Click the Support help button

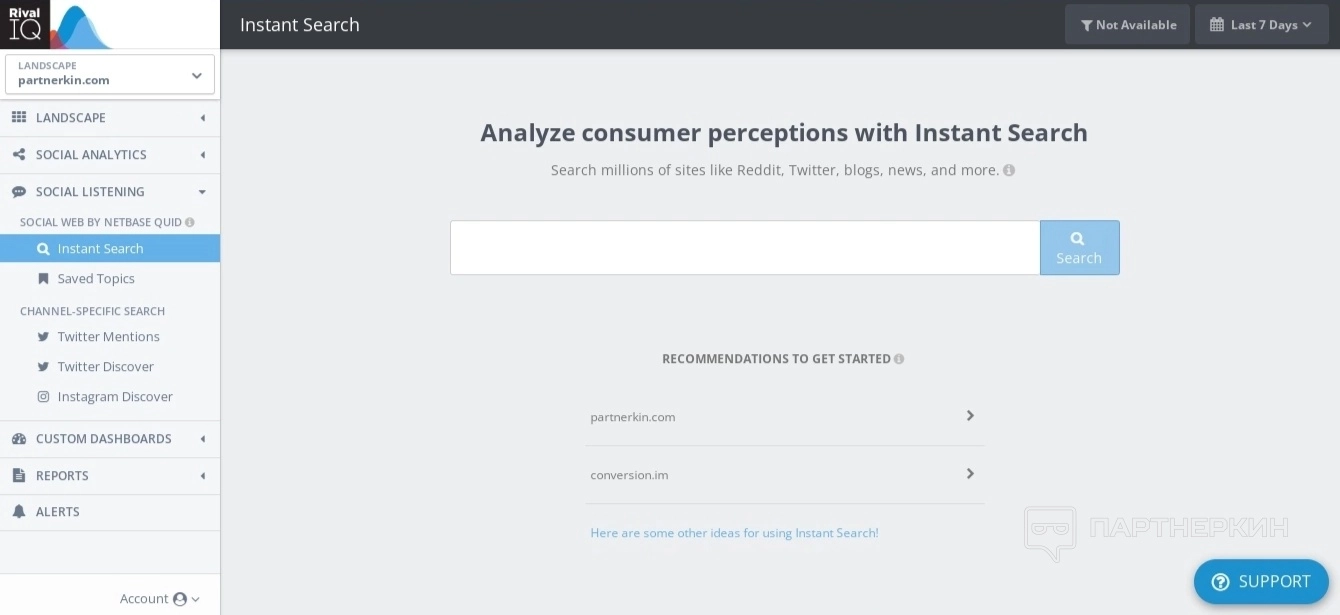click(1260, 582)
